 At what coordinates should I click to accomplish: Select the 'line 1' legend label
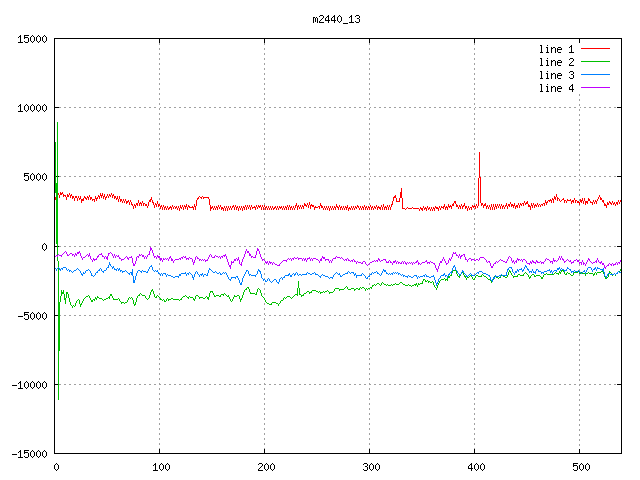556,49
